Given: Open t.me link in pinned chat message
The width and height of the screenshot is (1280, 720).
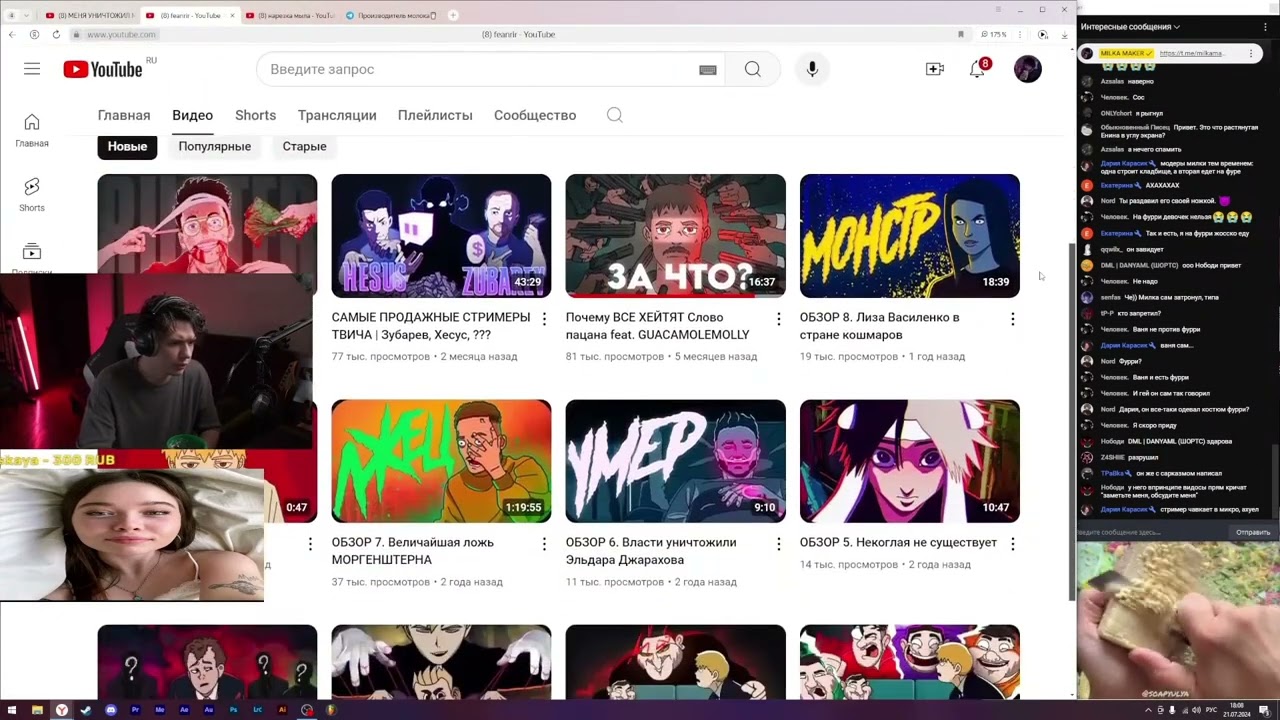Looking at the screenshot, I should 1191,53.
